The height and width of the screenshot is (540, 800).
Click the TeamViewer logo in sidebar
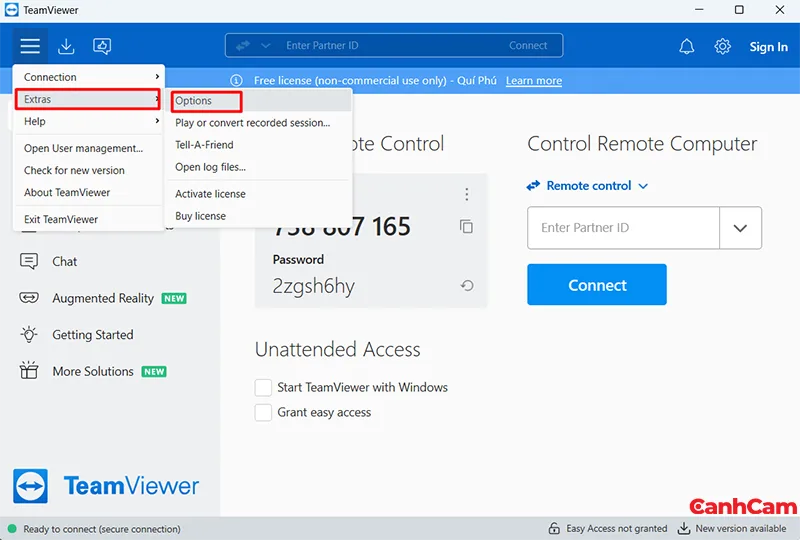coord(106,486)
